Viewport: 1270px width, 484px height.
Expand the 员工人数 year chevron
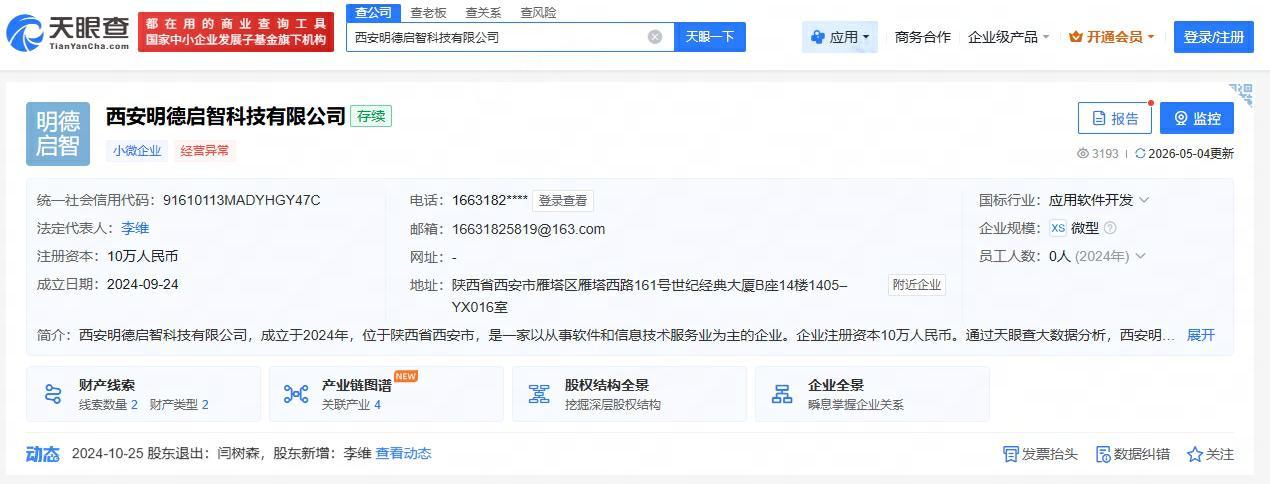click(x=1140, y=256)
